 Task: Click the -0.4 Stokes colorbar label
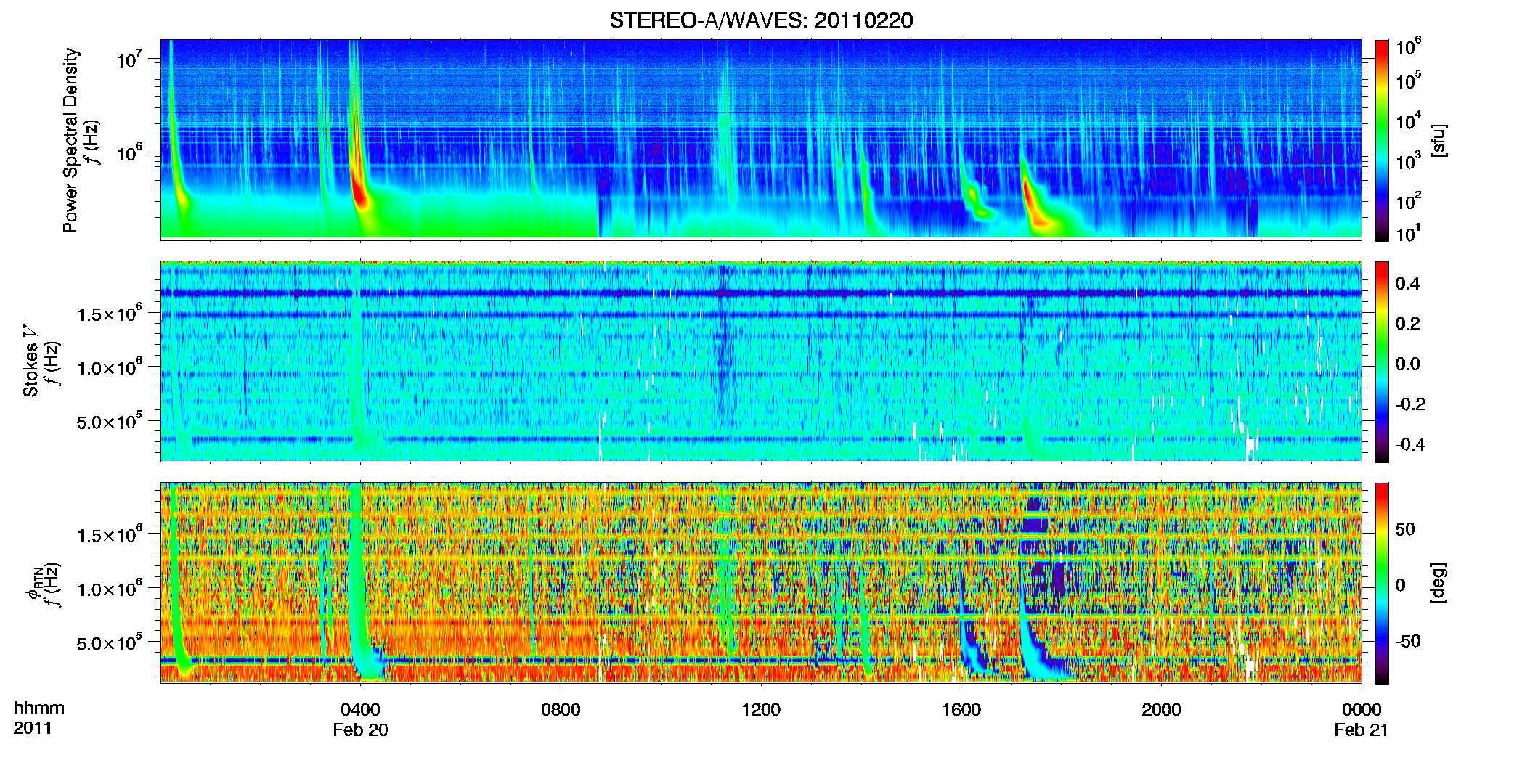1410,444
